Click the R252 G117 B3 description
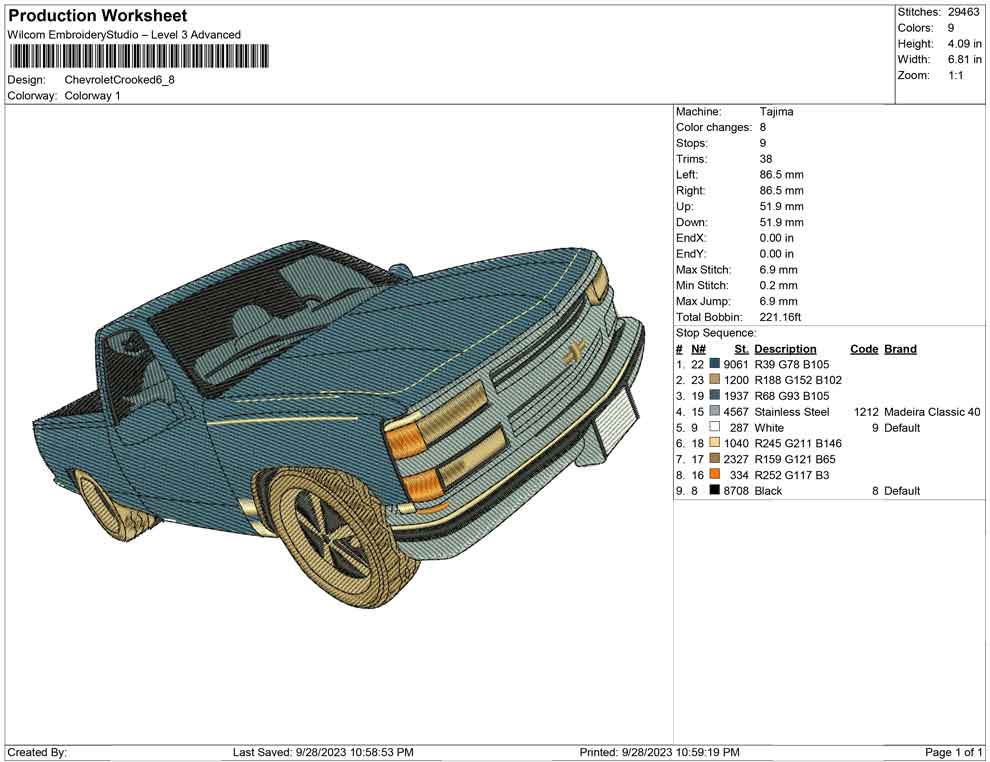 pos(792,475)
